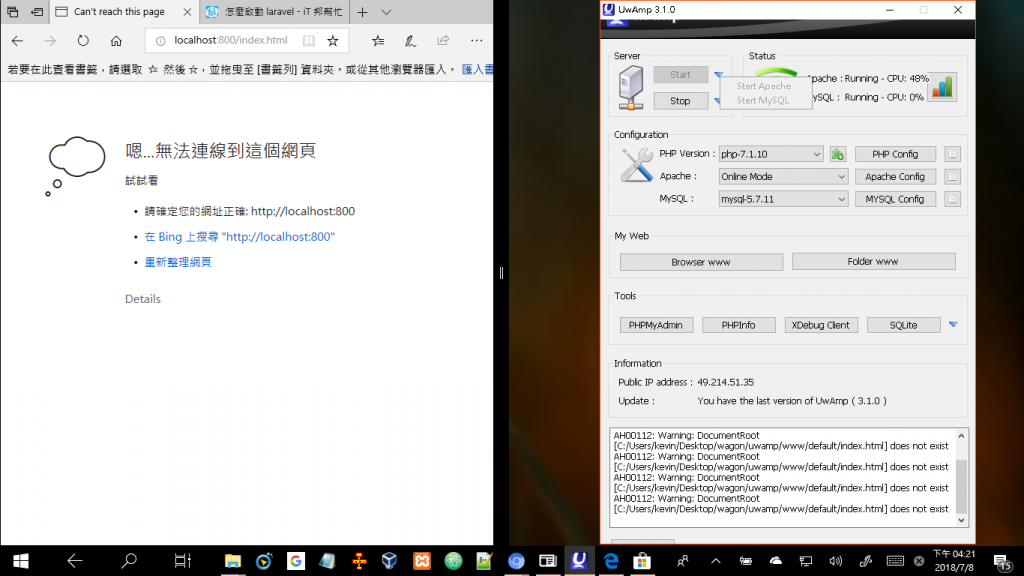Show hidden system tray icons

pyautogui.click(x=716, y=561)
